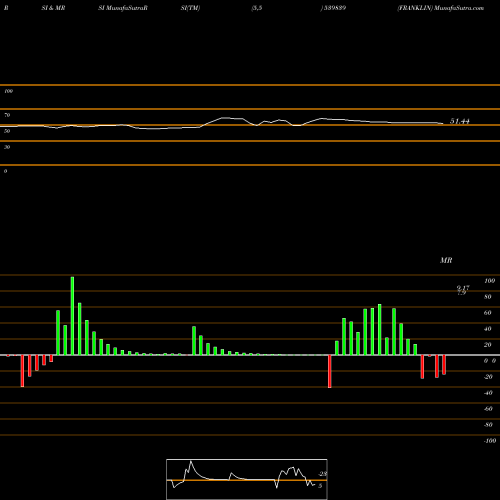Viewport: 500px width, 500px height.
Task: Click the 30 level label on RSI axis
Action: coord(7,147)
